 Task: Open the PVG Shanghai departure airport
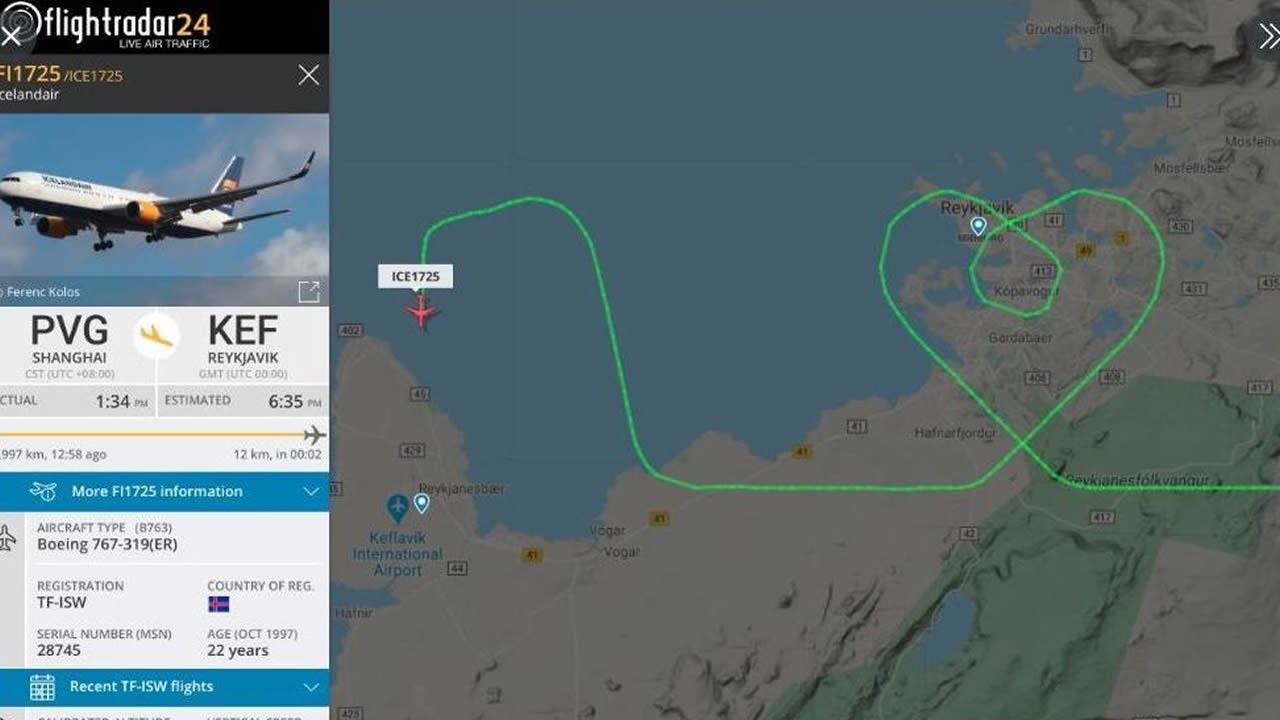(x=69, y=340)
